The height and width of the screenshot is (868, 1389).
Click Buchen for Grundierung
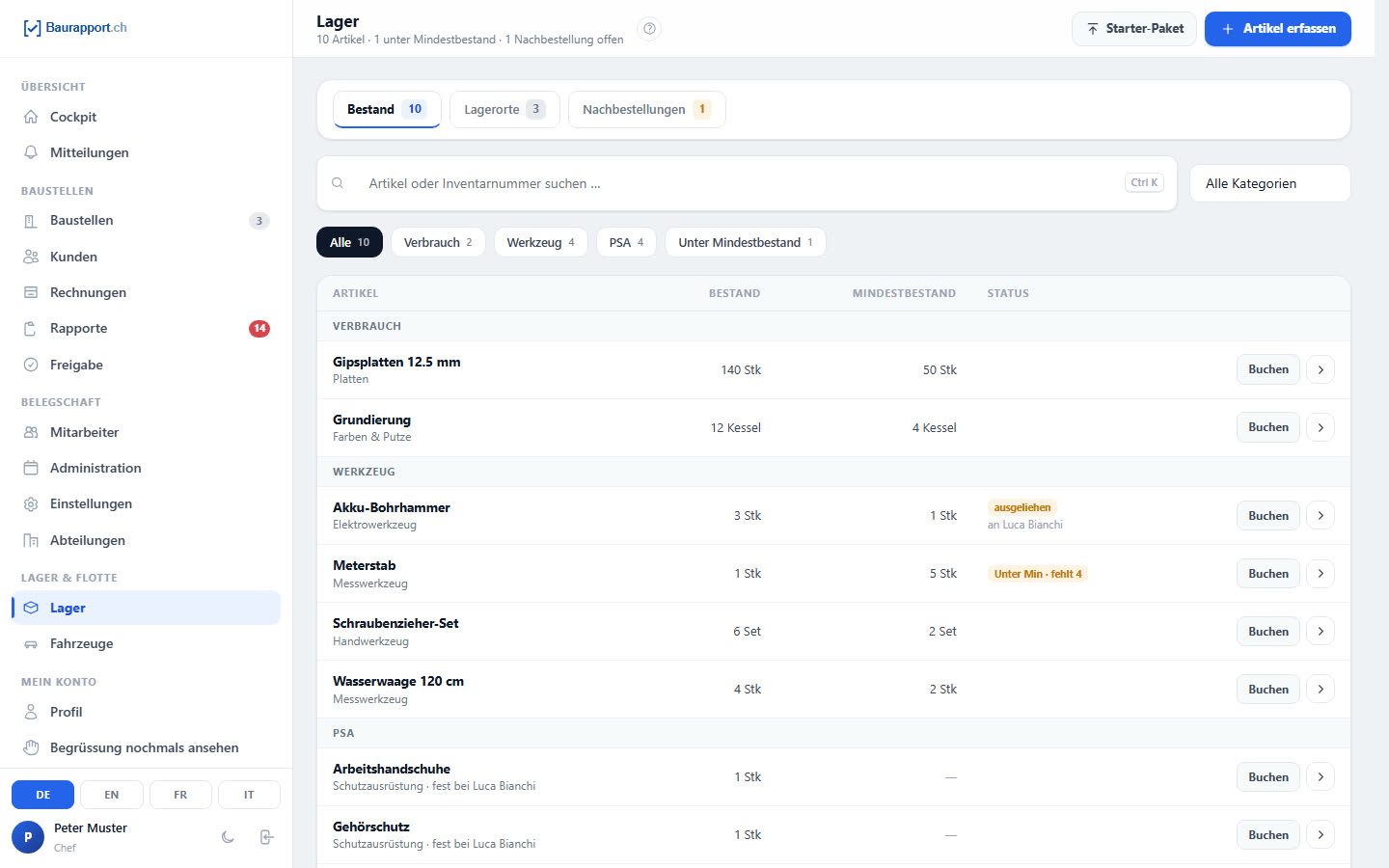[1268, 427]
